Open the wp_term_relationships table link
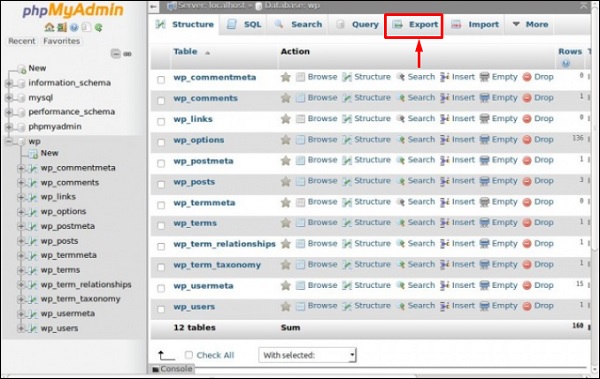 click(224, 244)
